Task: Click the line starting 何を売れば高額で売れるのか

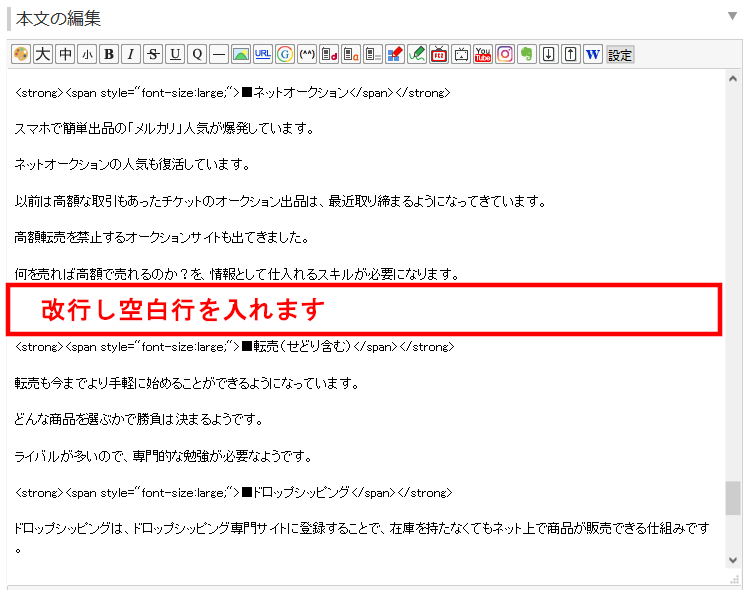Action: pos(236,274)
